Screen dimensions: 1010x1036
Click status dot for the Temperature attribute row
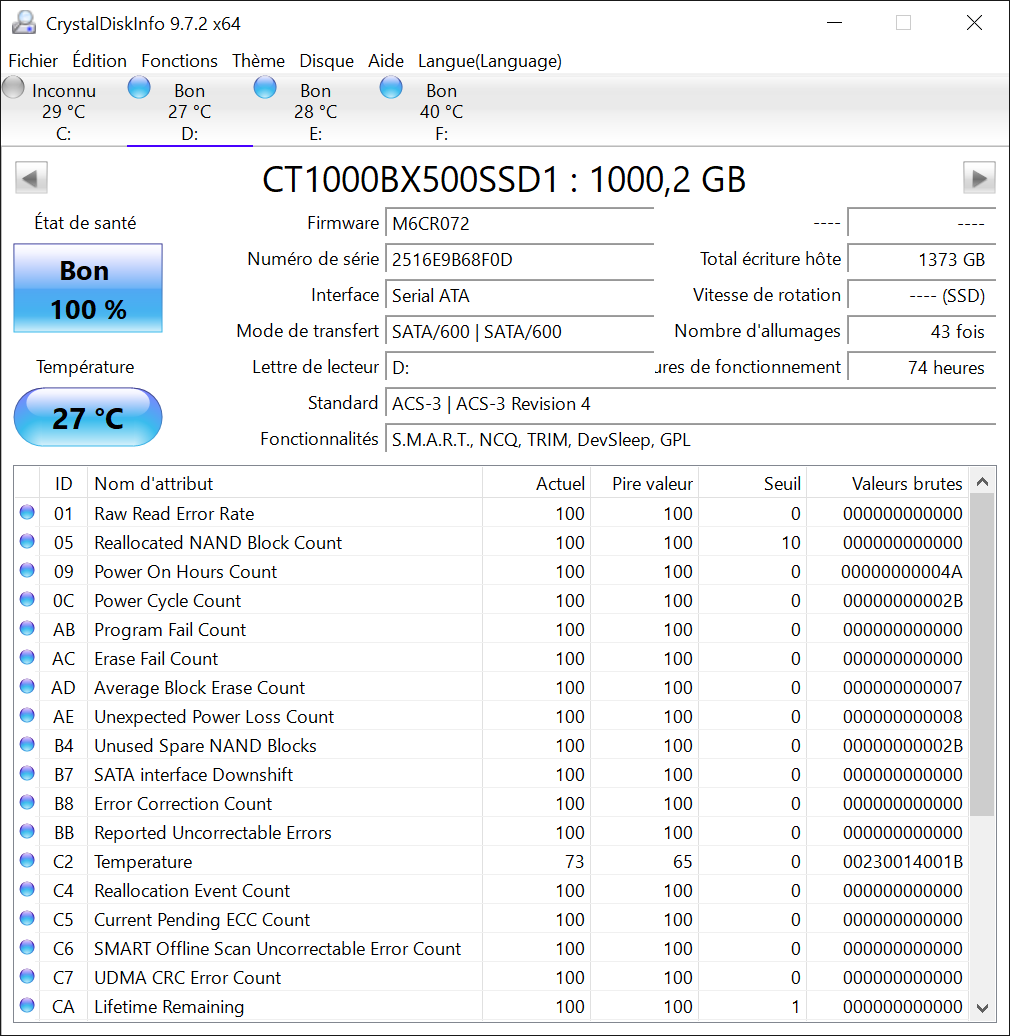click(x=27, y=860)
